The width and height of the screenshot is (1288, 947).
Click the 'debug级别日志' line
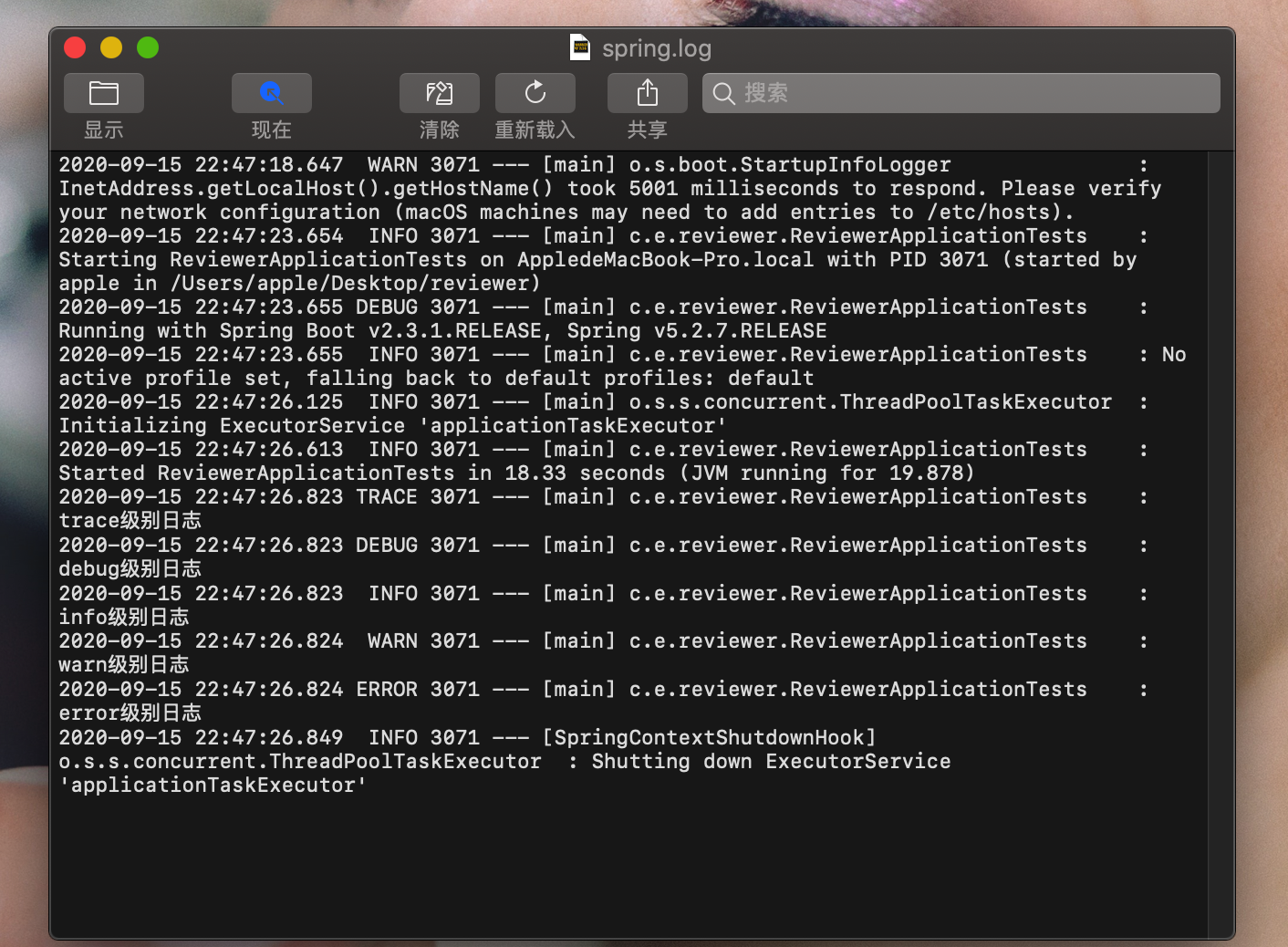tap(130, 569)
